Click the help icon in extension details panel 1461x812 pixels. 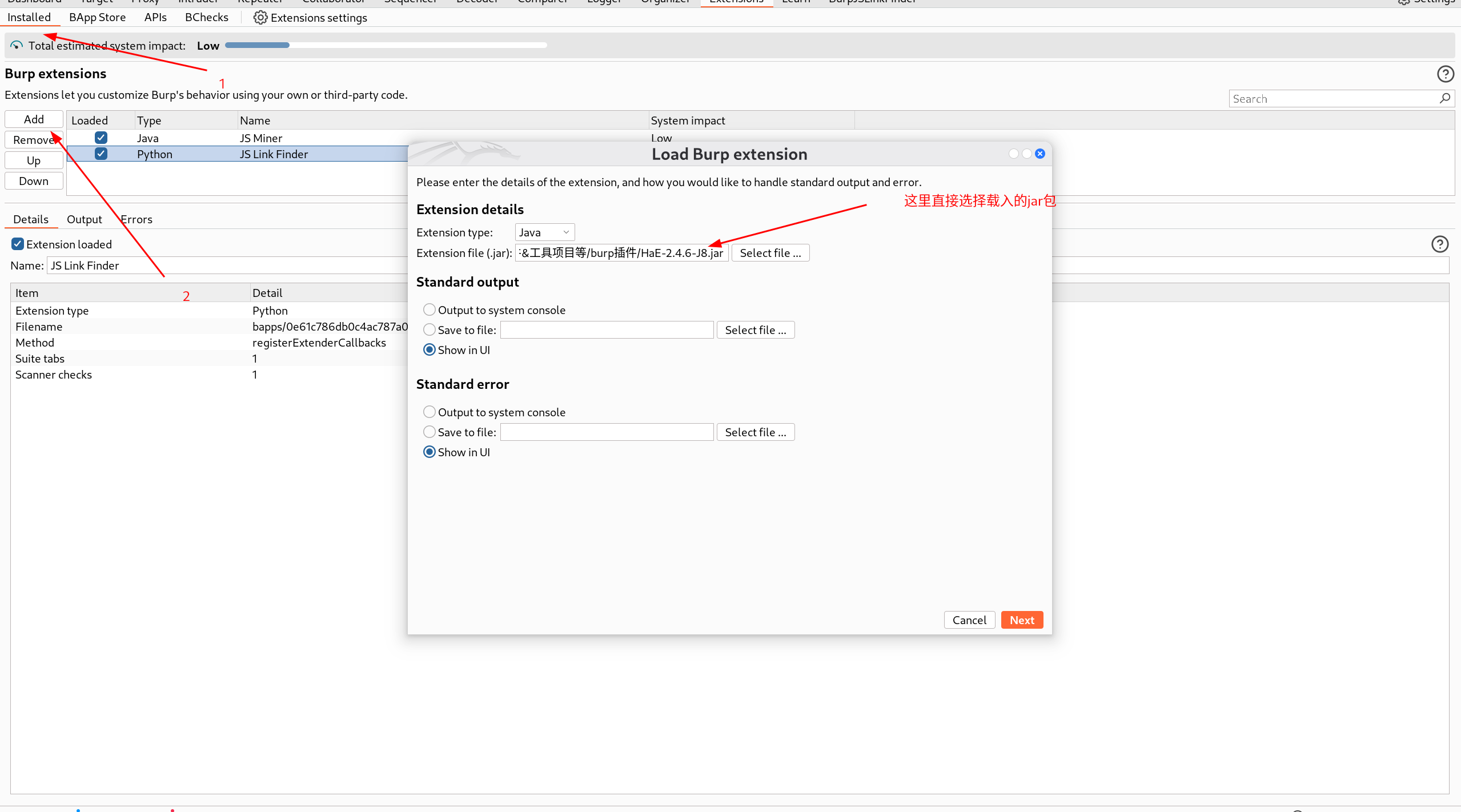[x=1439, y=244]
